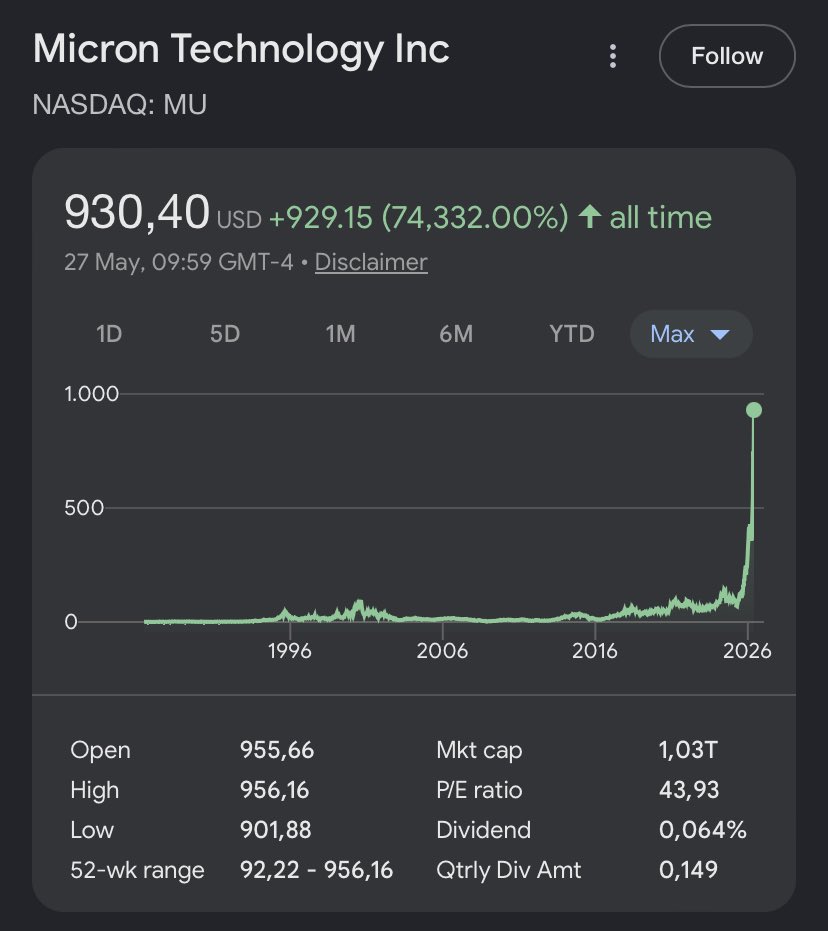
Task: Click the Qtrly Div Amt value 0,149
Action: [x=689, y=870]
